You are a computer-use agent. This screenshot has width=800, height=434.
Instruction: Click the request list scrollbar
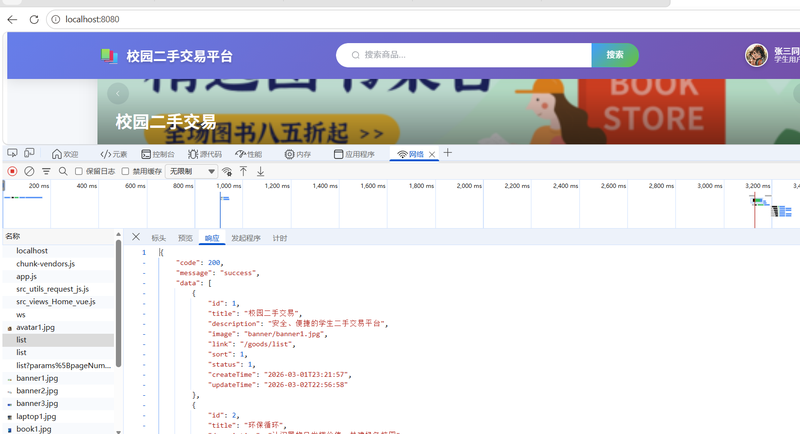point(118,303)
